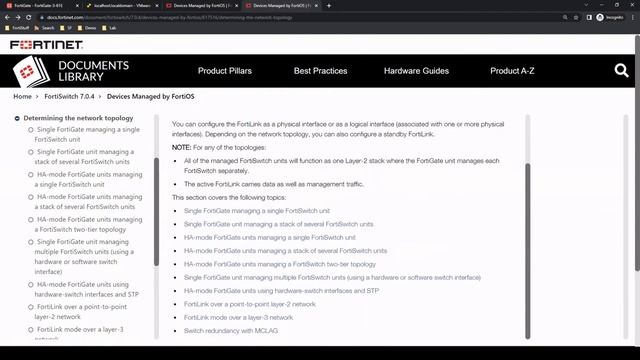Open topic link Single FortiGate unit managing a stack
Viewport: 640px width, 360px height.
[278, 224]
